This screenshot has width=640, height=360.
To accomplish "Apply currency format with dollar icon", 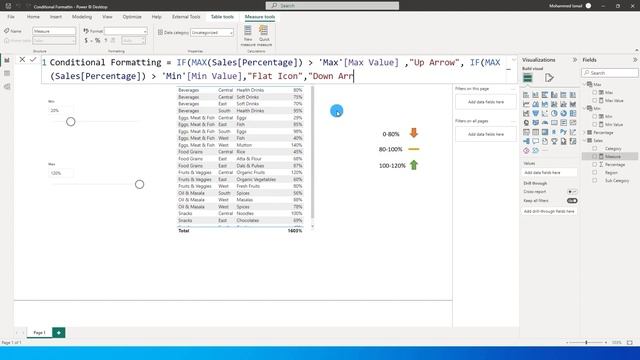I will [86, 40].
